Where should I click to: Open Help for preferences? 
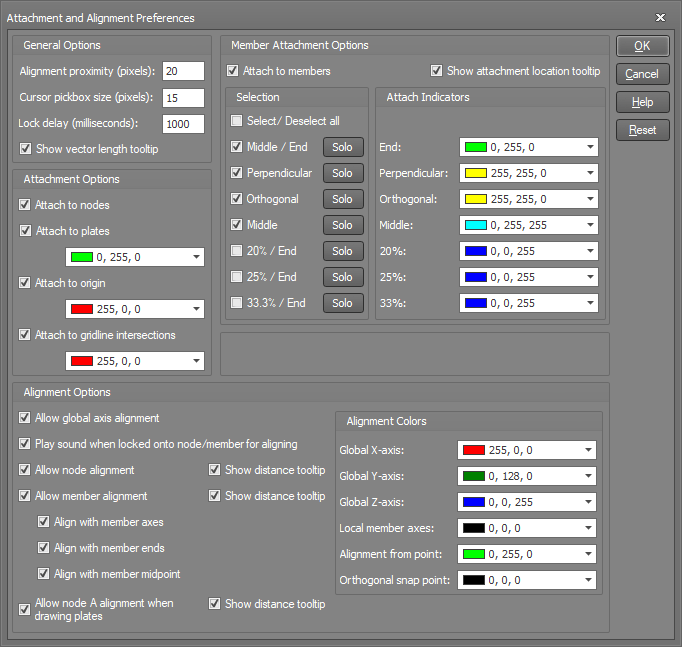click(x=642, y=102)
